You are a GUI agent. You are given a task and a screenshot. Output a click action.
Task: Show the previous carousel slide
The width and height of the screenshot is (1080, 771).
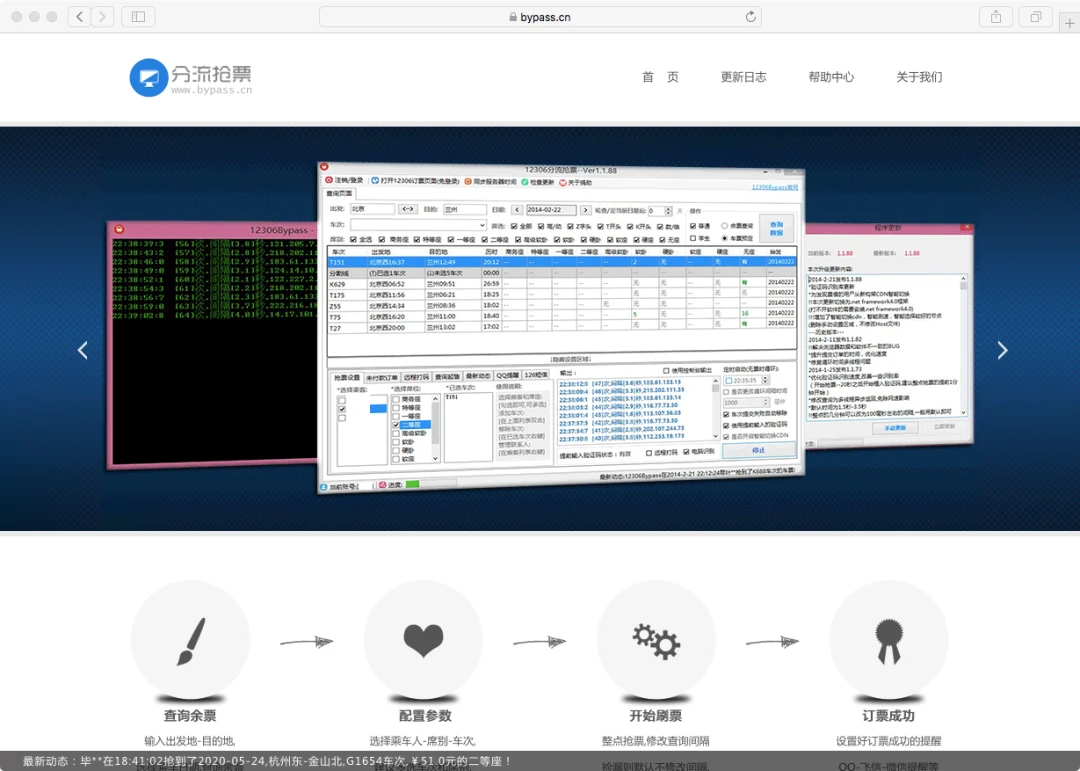[x=83, y=350]
